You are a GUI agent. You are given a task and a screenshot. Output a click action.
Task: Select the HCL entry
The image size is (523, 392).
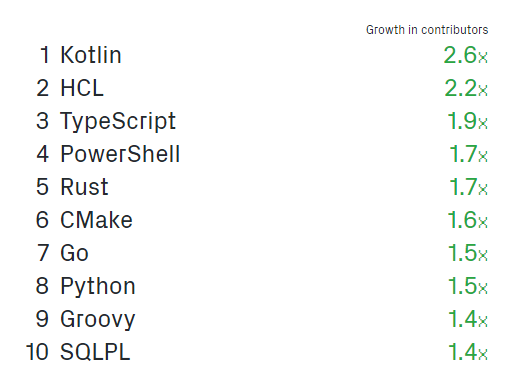[x=82, y=88]
